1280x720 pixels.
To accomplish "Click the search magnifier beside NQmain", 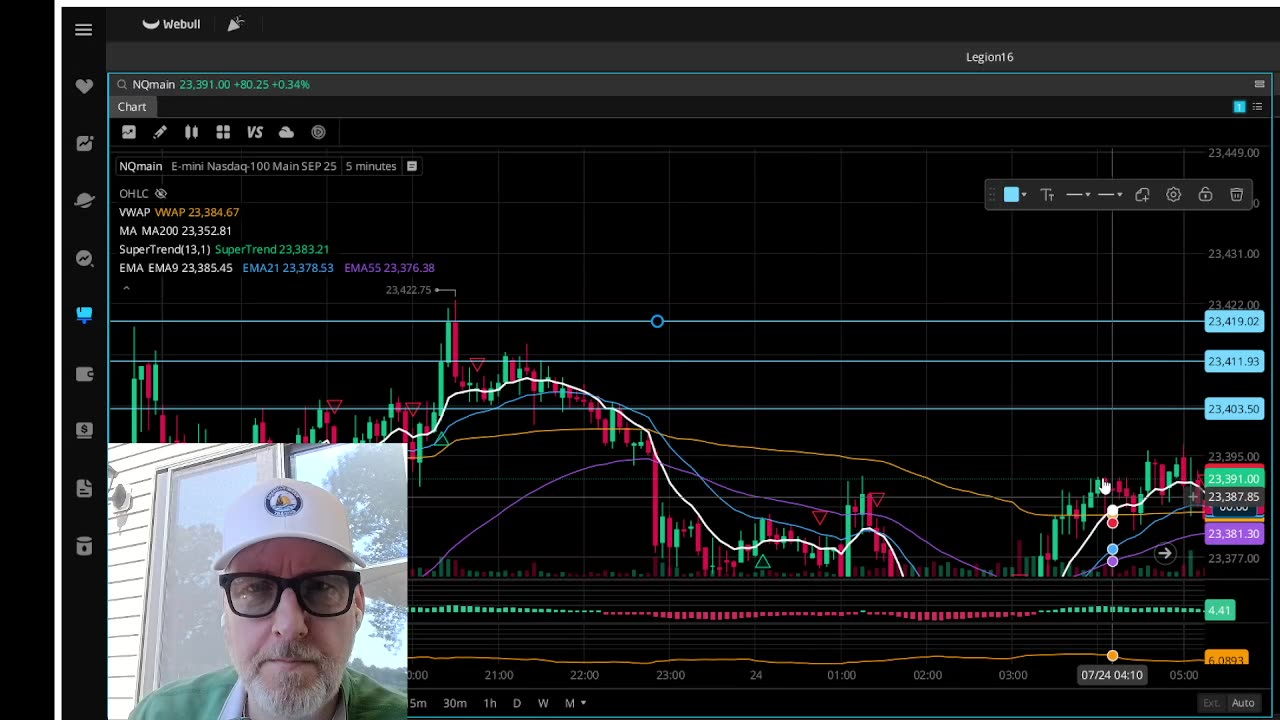I will (122, 85).
